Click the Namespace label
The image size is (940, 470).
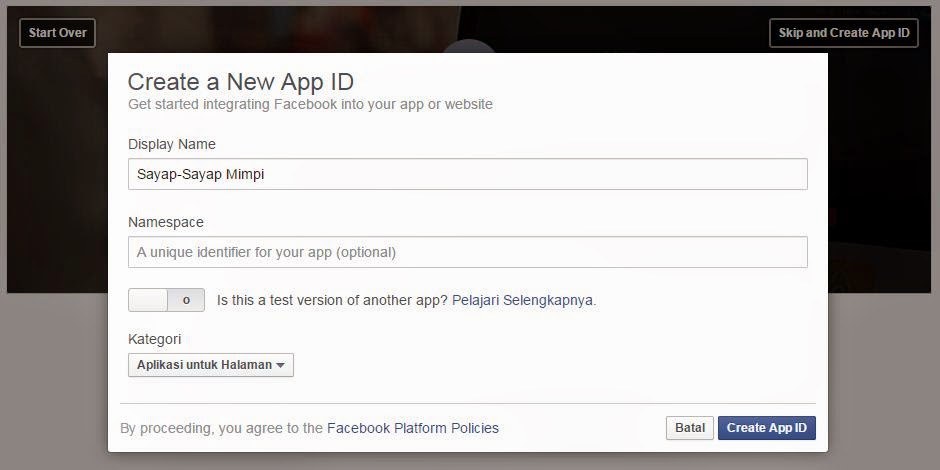point(165,222)
